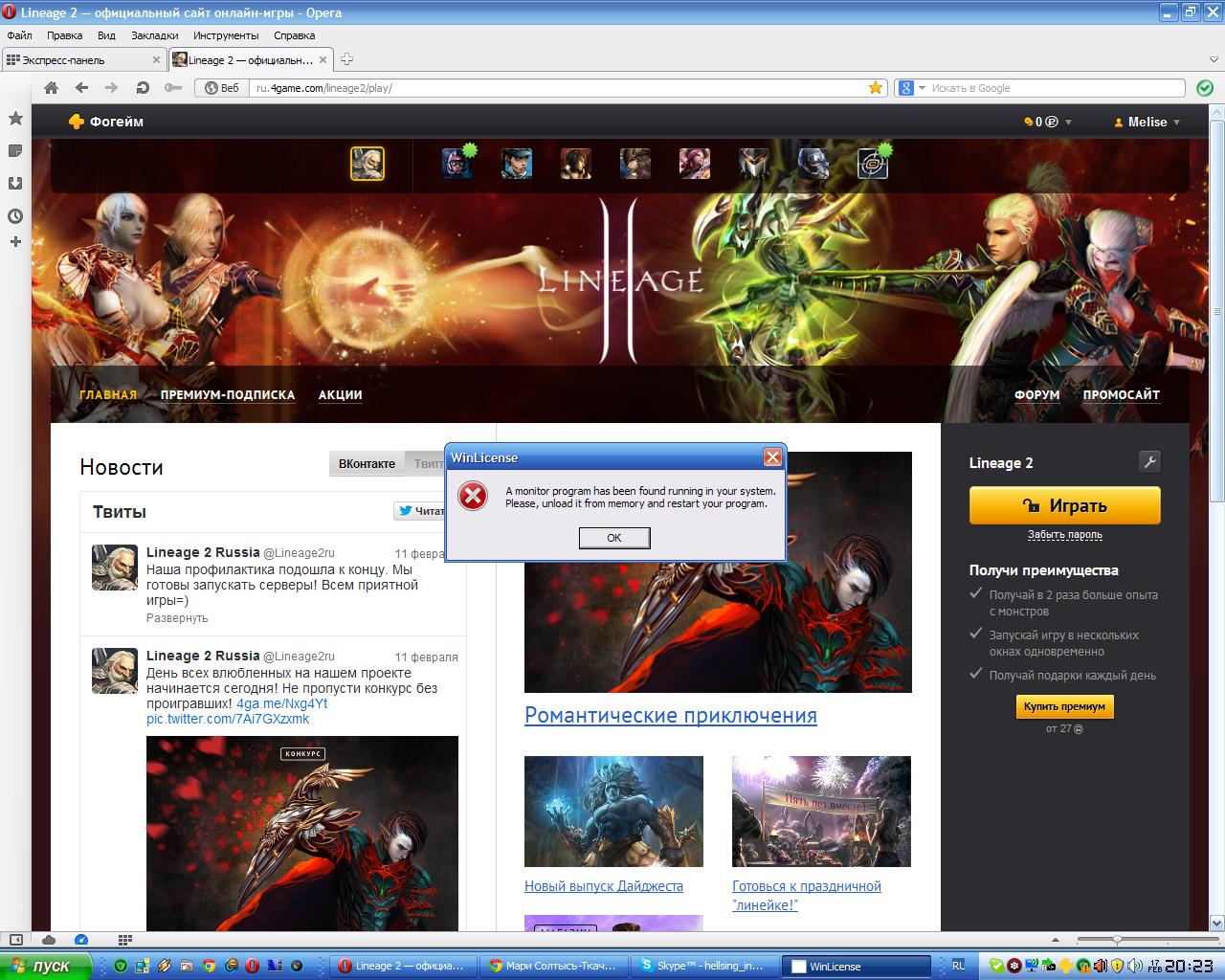
Task: Switch to the Экспресс-панель tab
Action: click(x=83, y=59)
